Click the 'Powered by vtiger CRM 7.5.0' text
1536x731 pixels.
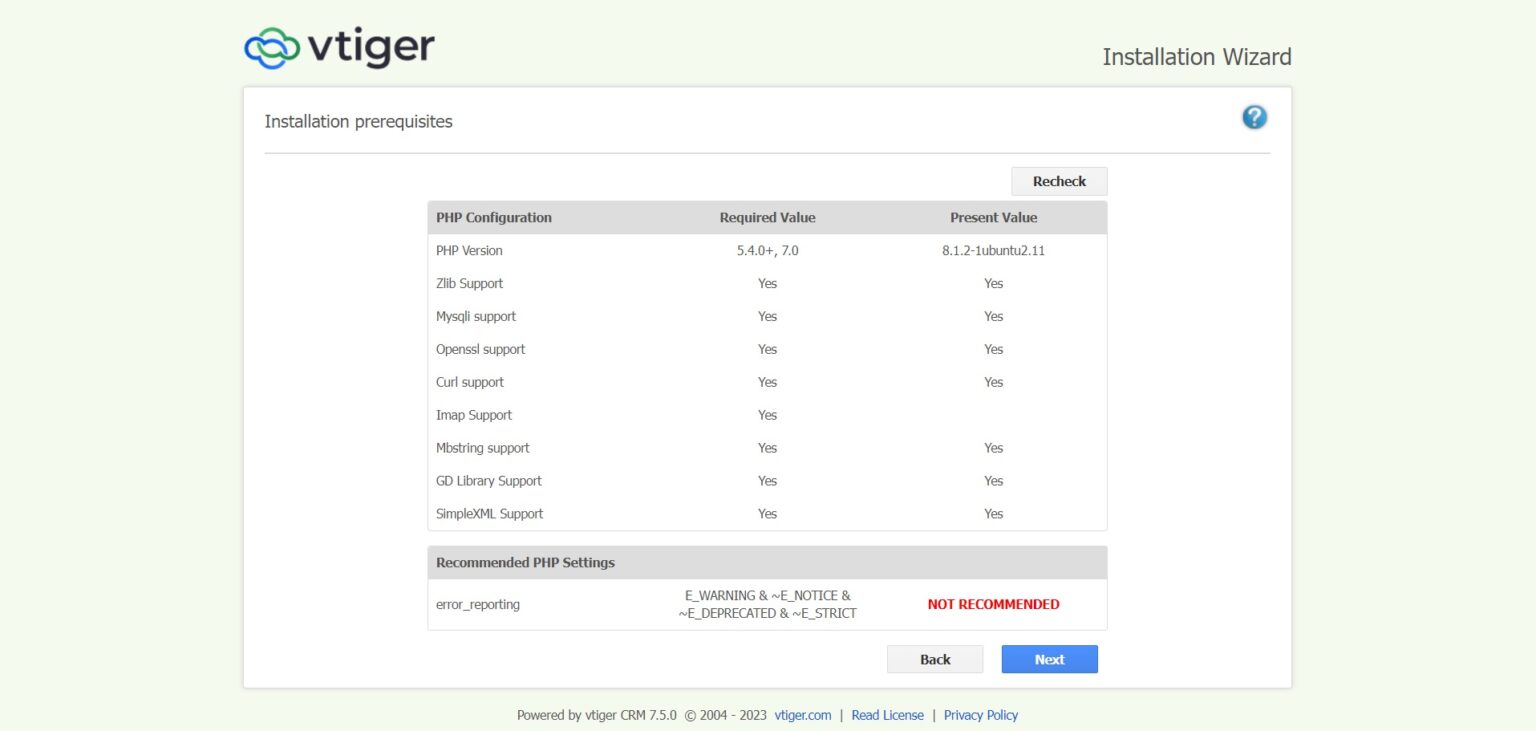[597, 715]
